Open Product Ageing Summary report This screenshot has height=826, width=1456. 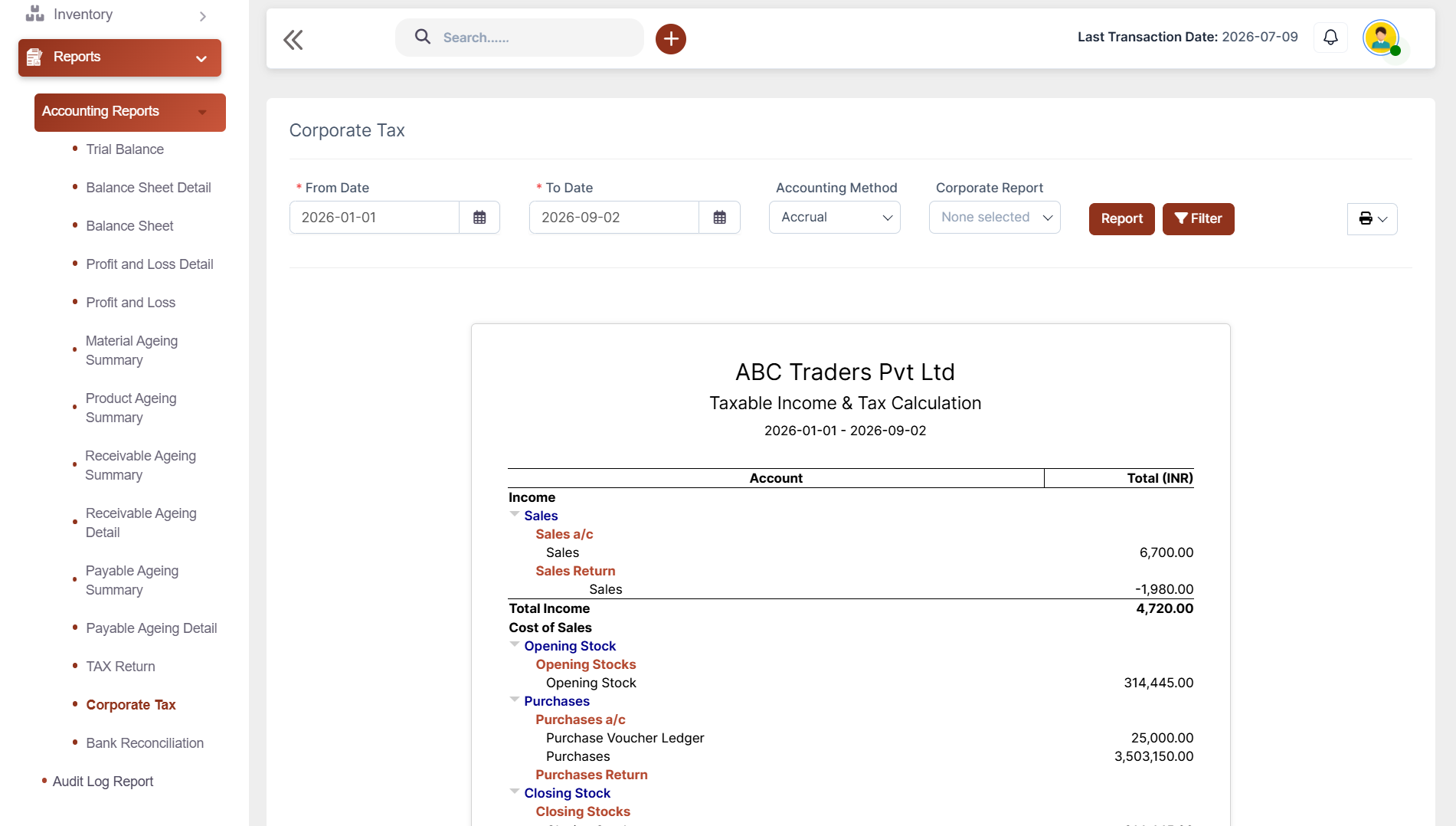click(131, 408)
